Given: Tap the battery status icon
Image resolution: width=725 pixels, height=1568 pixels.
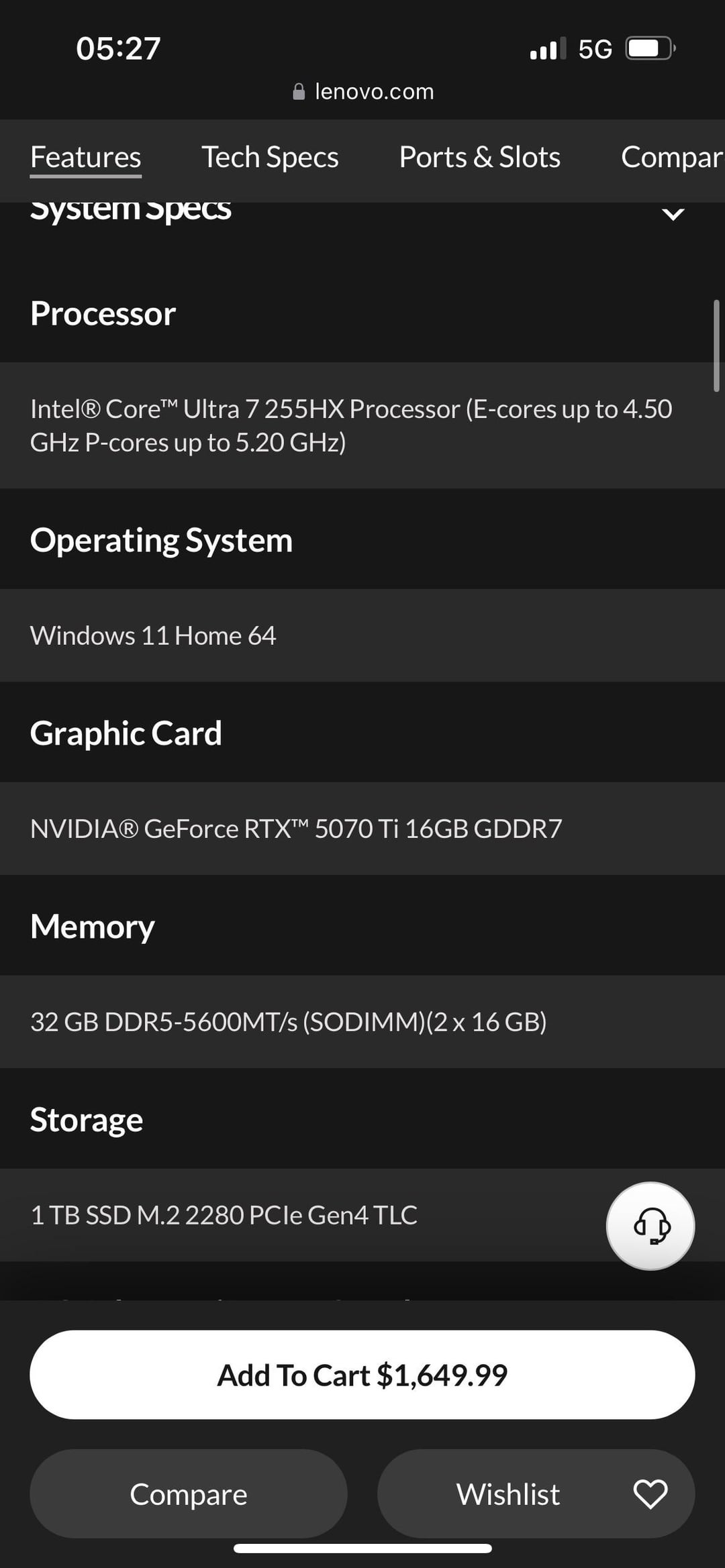Looking at the screenshot, I should point(649,48).
